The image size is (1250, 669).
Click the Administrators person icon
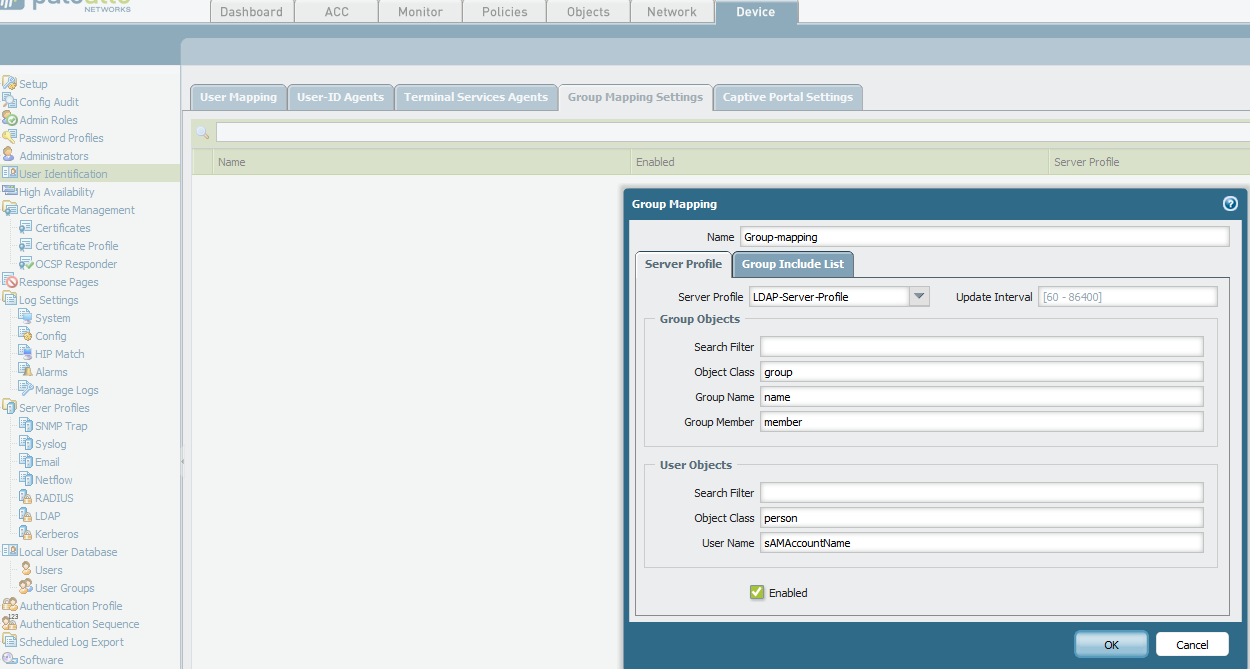click(9, 155)
